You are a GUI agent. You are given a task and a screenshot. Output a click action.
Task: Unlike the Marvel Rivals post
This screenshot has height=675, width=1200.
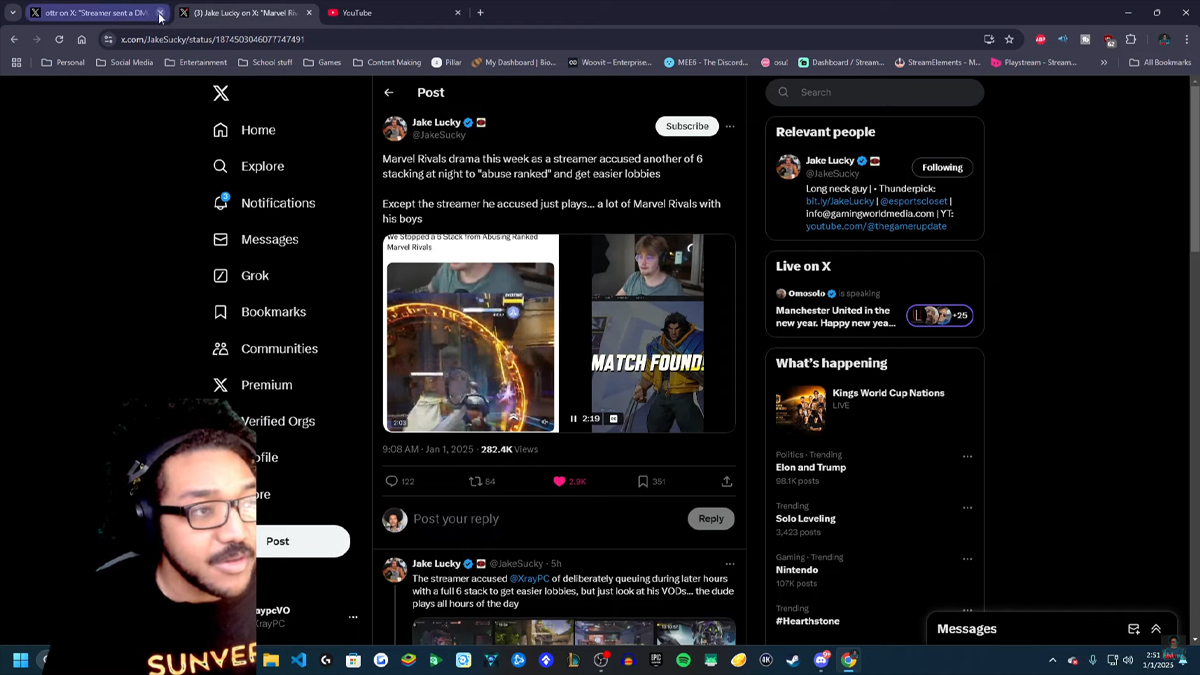click(559, 481)
